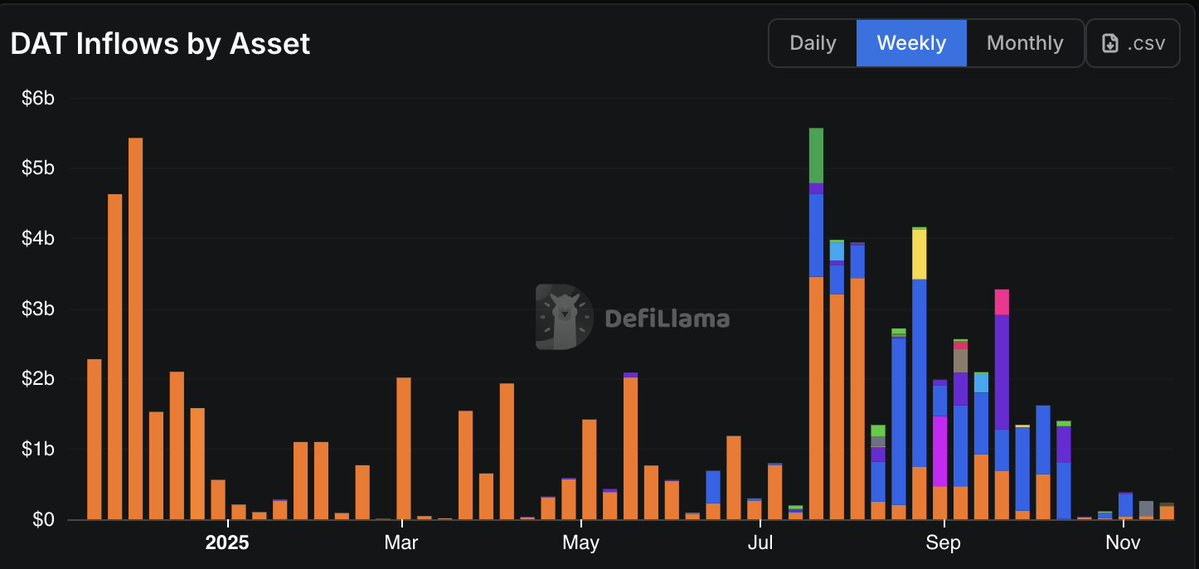Click the file download icon beside .csv

[1110, 43]
